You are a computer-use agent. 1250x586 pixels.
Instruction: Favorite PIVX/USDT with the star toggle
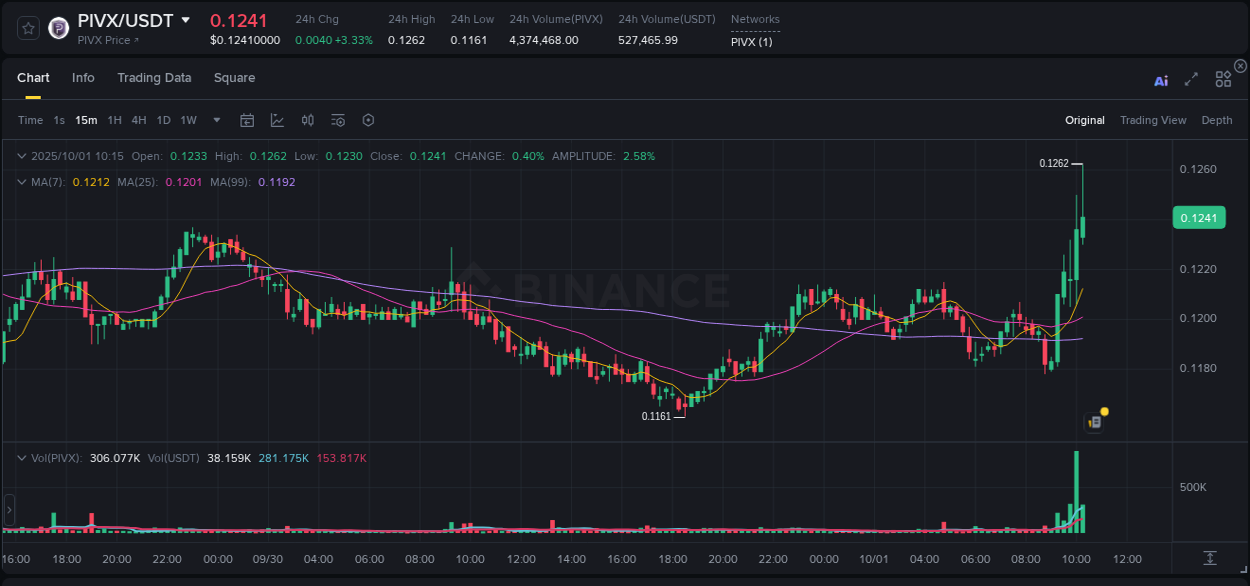click(28, 29)
